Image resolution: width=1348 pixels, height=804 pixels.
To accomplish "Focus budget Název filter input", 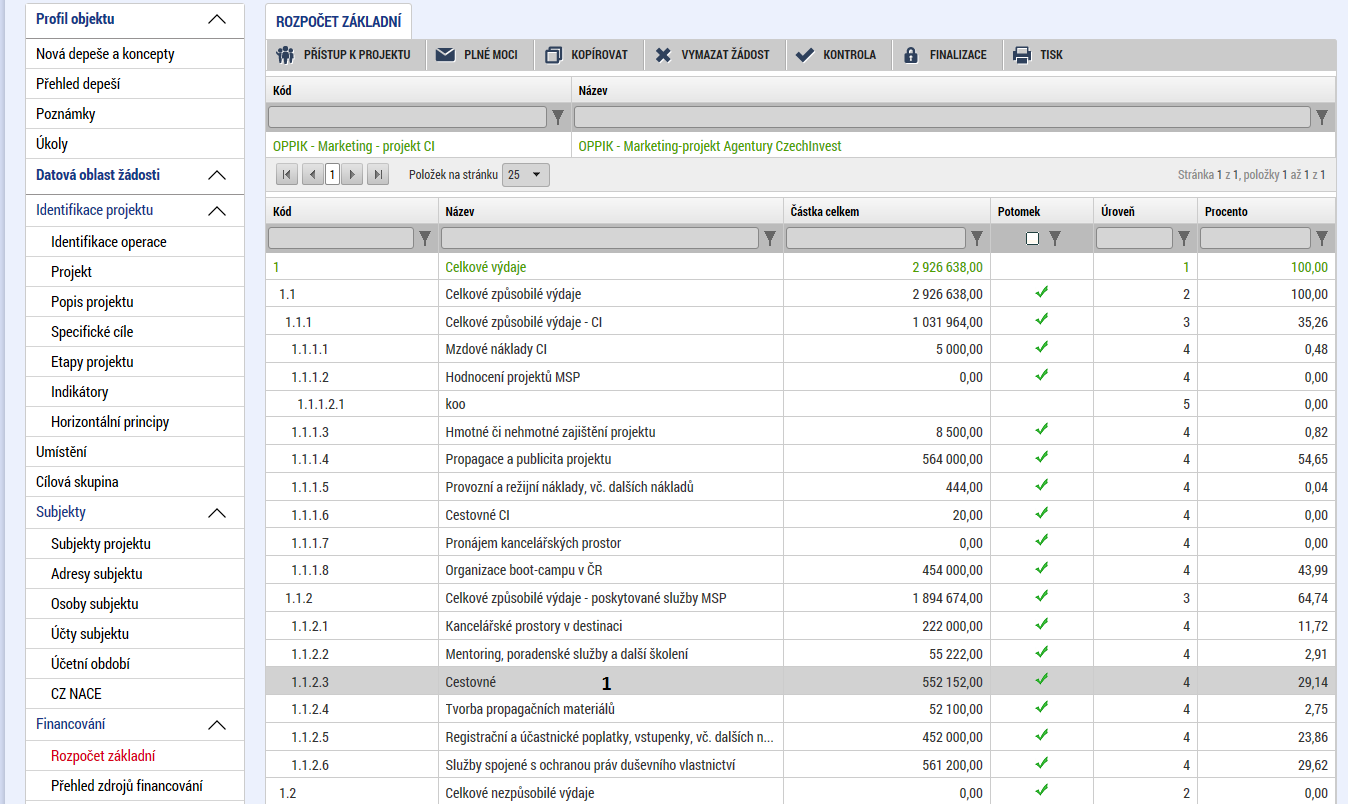I will coord(600,238).
